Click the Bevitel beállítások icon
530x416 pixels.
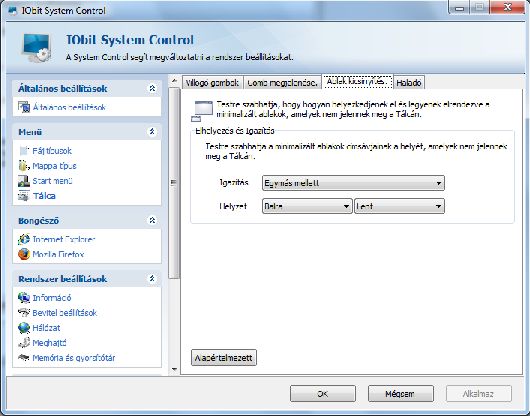(24, 313)
